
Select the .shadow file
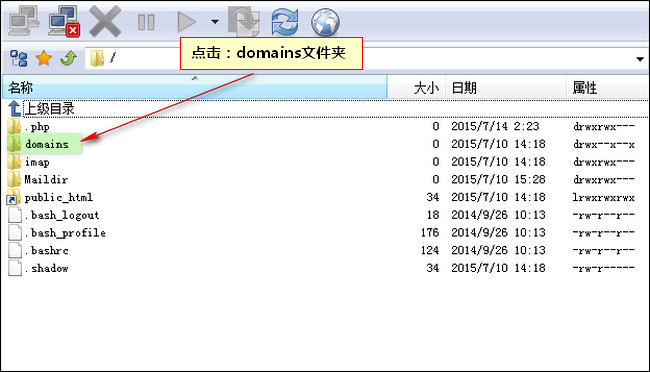(x=46, y=268)
